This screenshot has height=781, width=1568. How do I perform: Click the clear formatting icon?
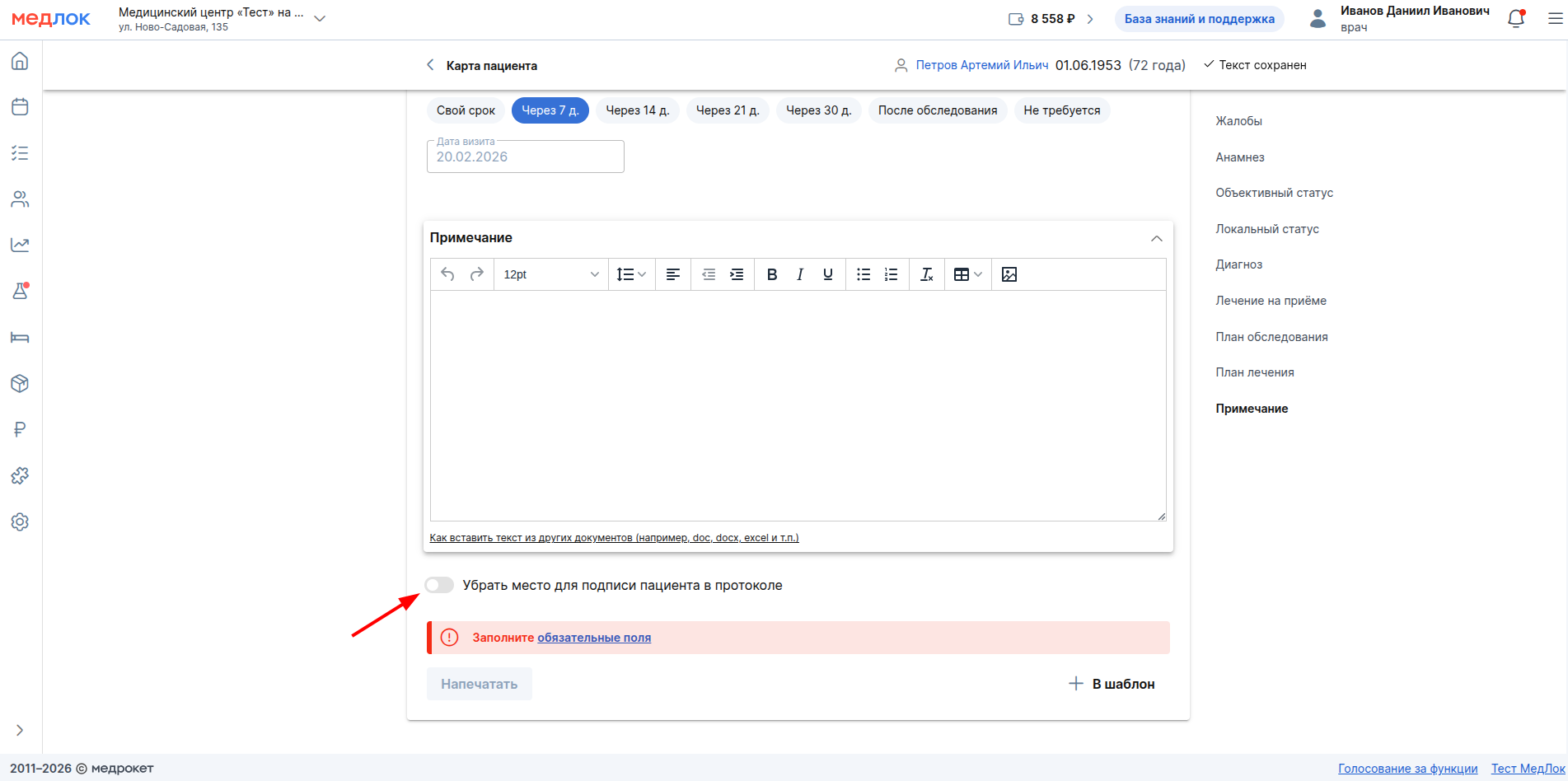click(926, 274)
